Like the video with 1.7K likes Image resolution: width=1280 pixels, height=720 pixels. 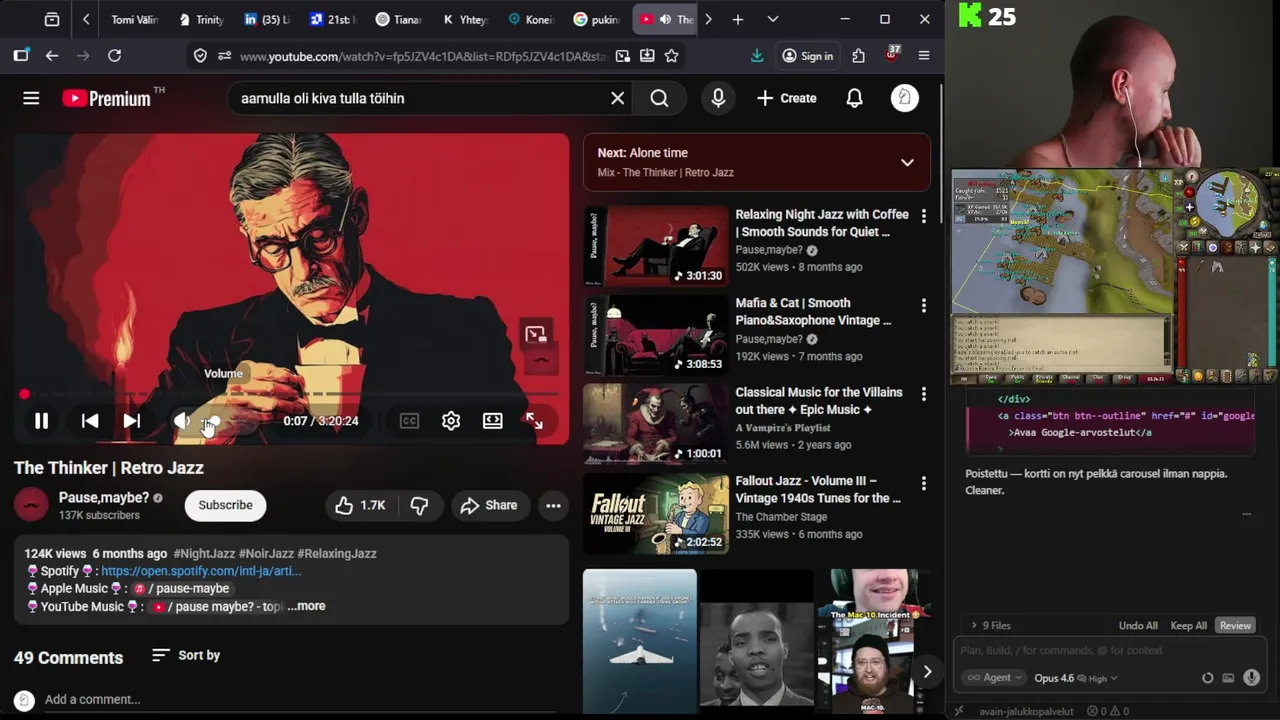point(360,505)
